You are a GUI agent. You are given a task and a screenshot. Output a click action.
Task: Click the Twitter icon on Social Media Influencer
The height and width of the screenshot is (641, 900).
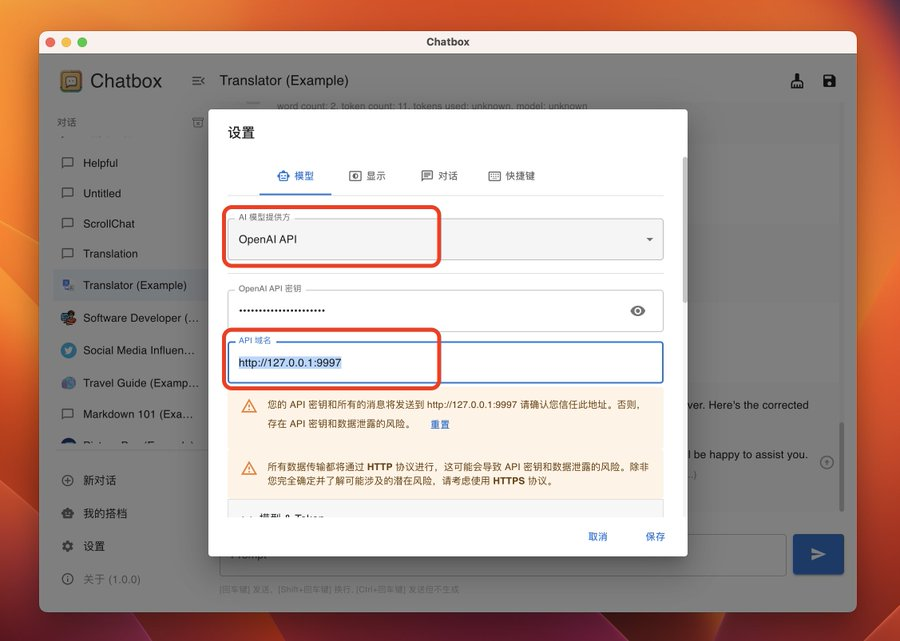(67, 350)
